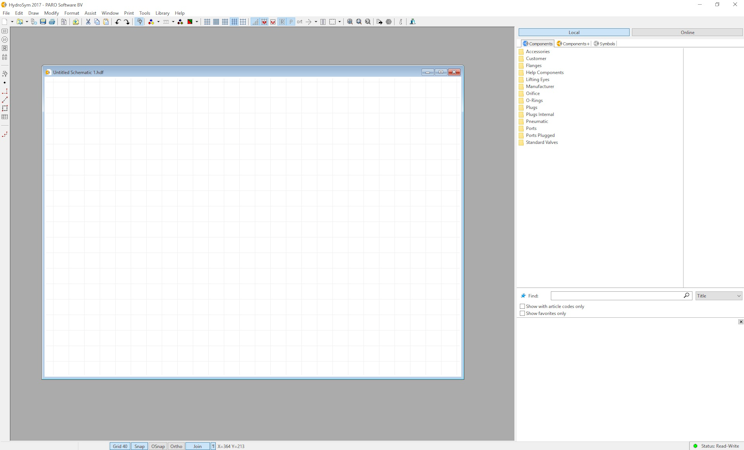Click the Paste clipboard icon
The image size is (744, 450).
click(x=106, y=22)
